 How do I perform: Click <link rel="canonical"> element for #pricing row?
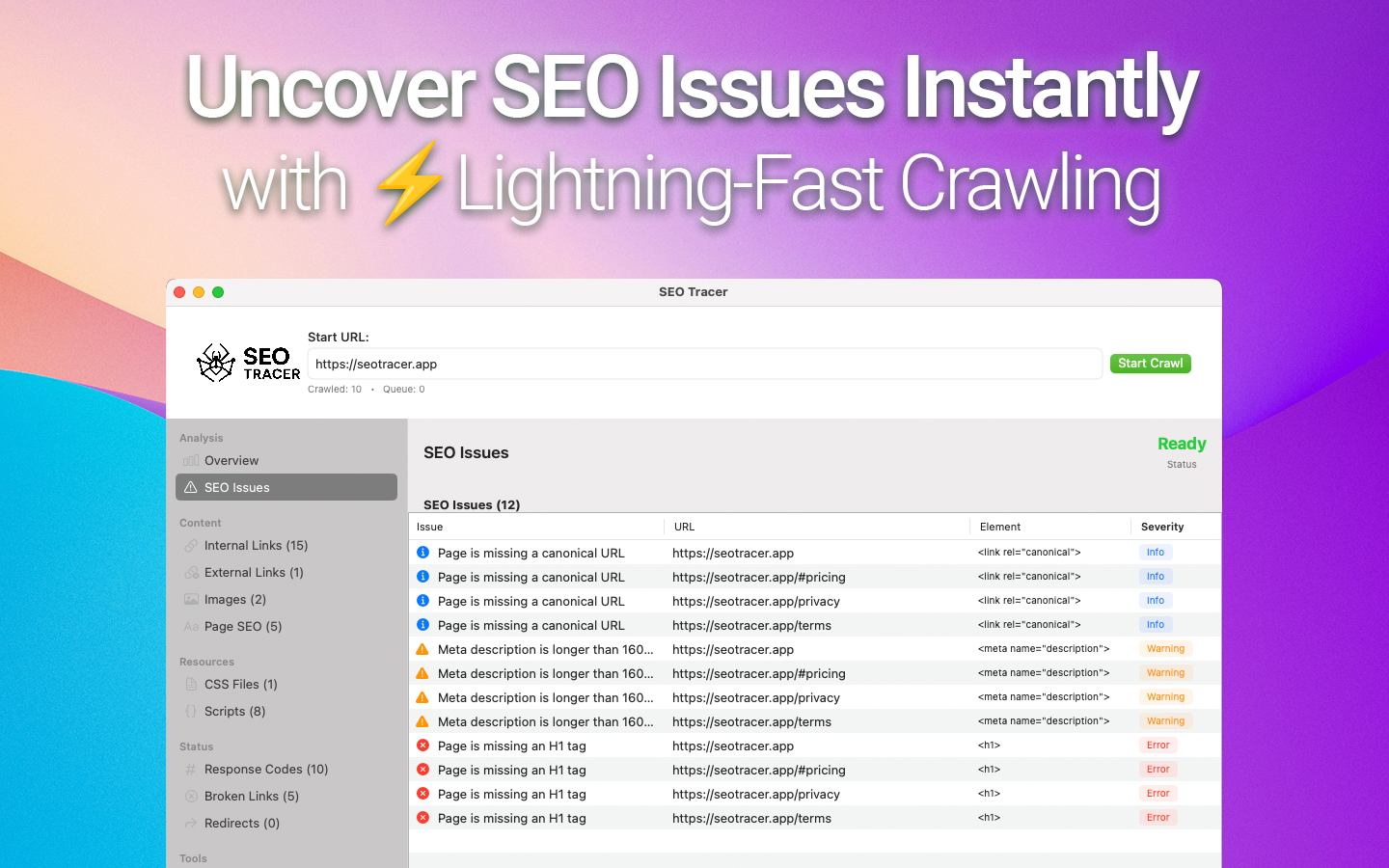1029,577
